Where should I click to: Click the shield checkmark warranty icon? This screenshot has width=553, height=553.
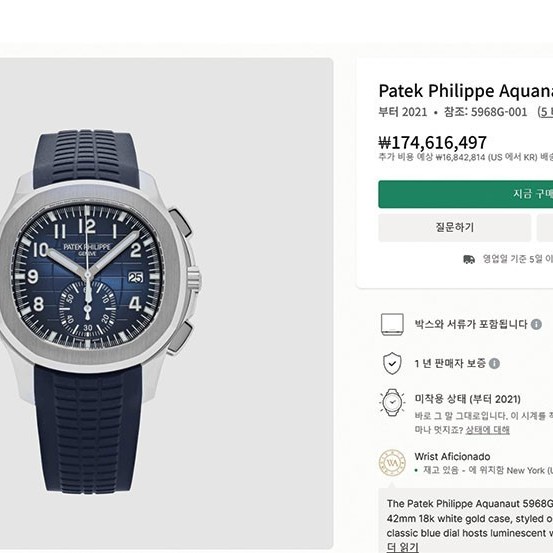392,363
